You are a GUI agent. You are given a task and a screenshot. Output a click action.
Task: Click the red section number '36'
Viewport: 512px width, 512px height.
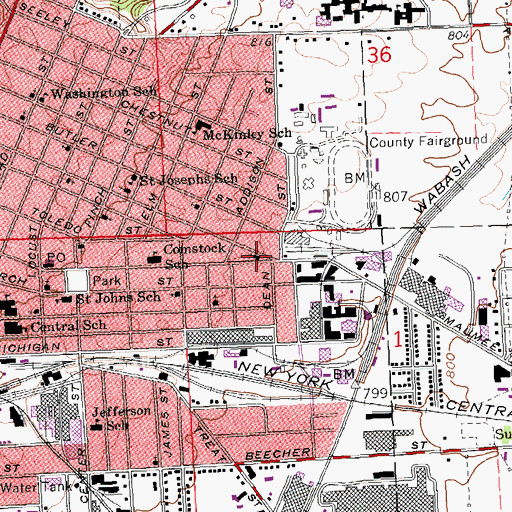[x=379, y=55]
